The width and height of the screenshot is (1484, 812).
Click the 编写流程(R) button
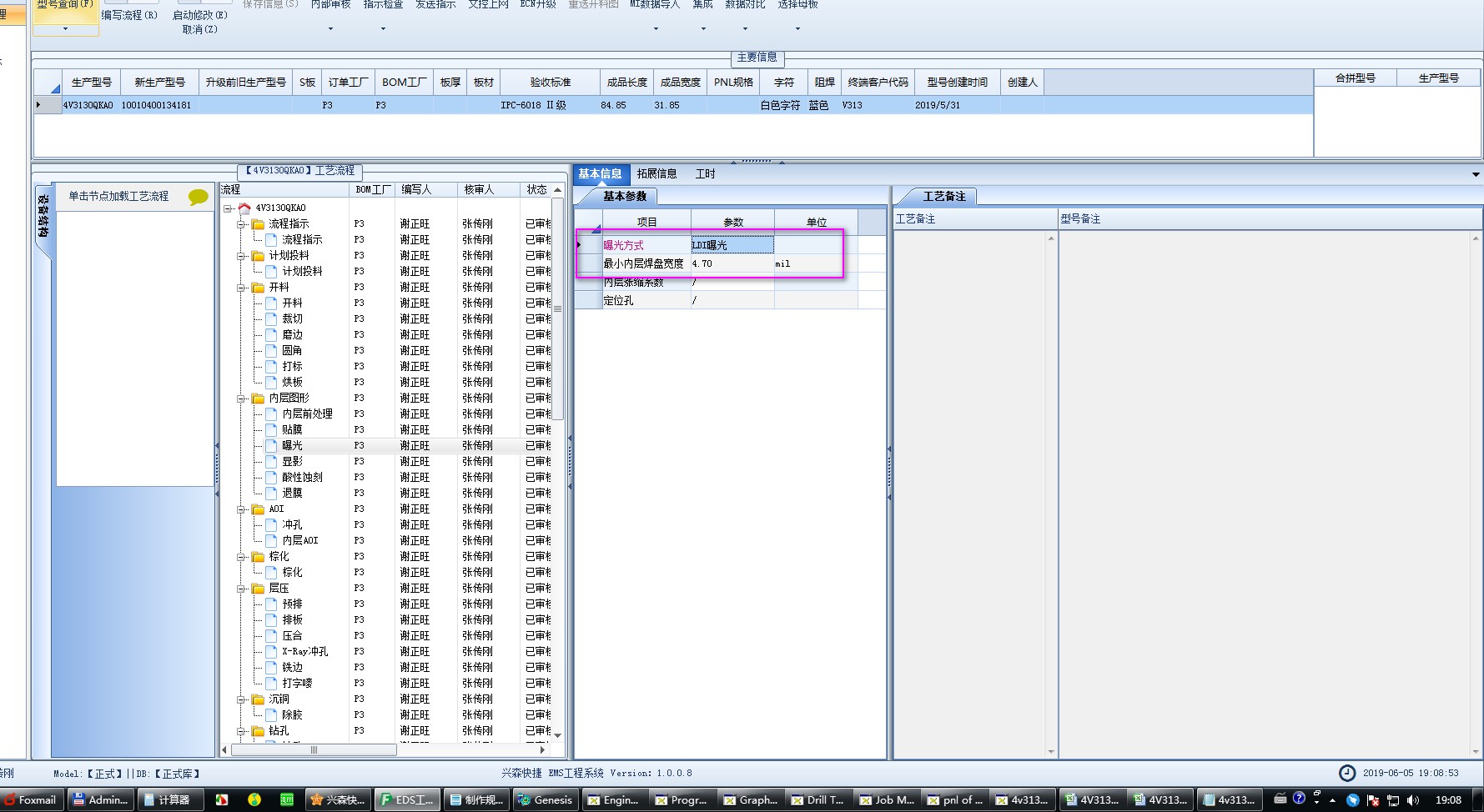[x=129, y=15]
